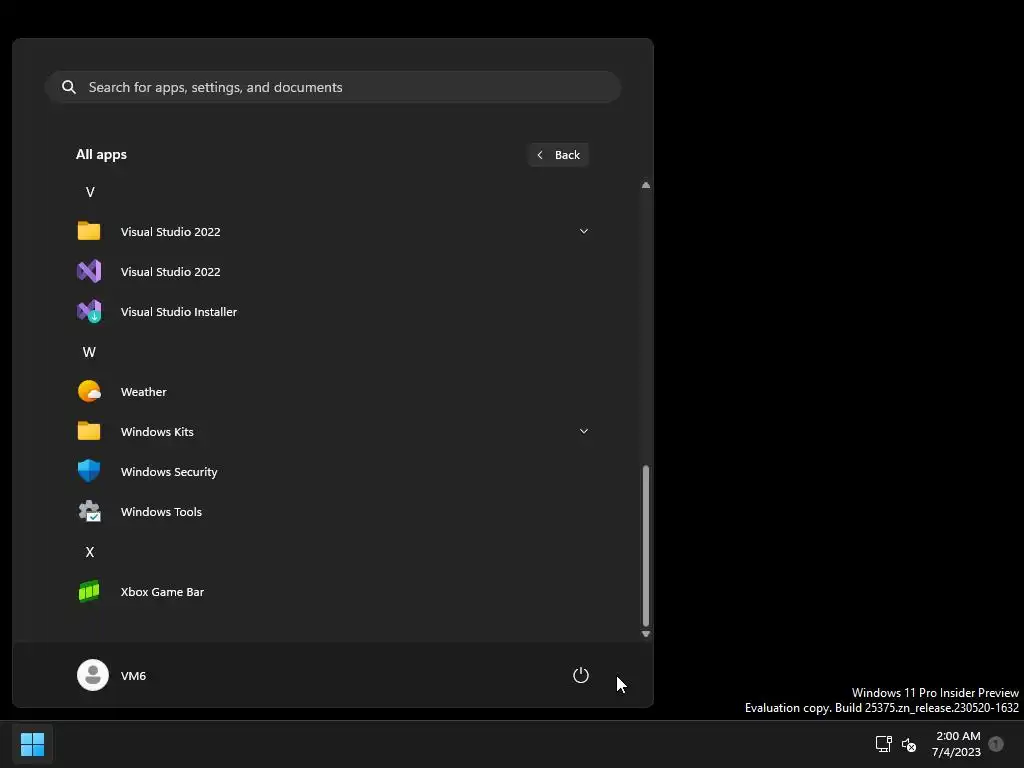The width and height of the screenshot is (1024, 768).
Task: Open the network status tray icon
Action: tap(884, 744)
